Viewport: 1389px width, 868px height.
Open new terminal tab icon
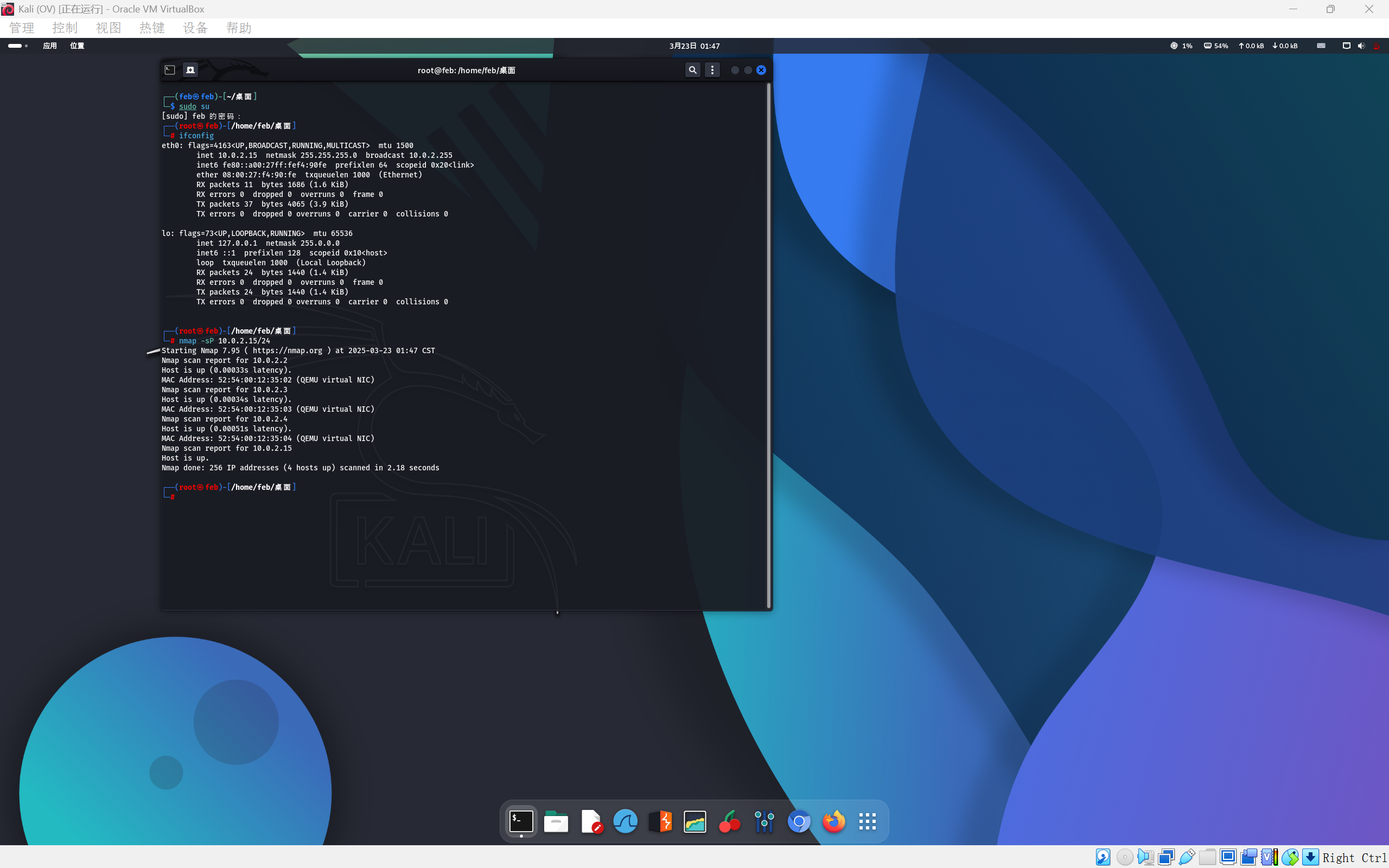(x=190, y=70)
